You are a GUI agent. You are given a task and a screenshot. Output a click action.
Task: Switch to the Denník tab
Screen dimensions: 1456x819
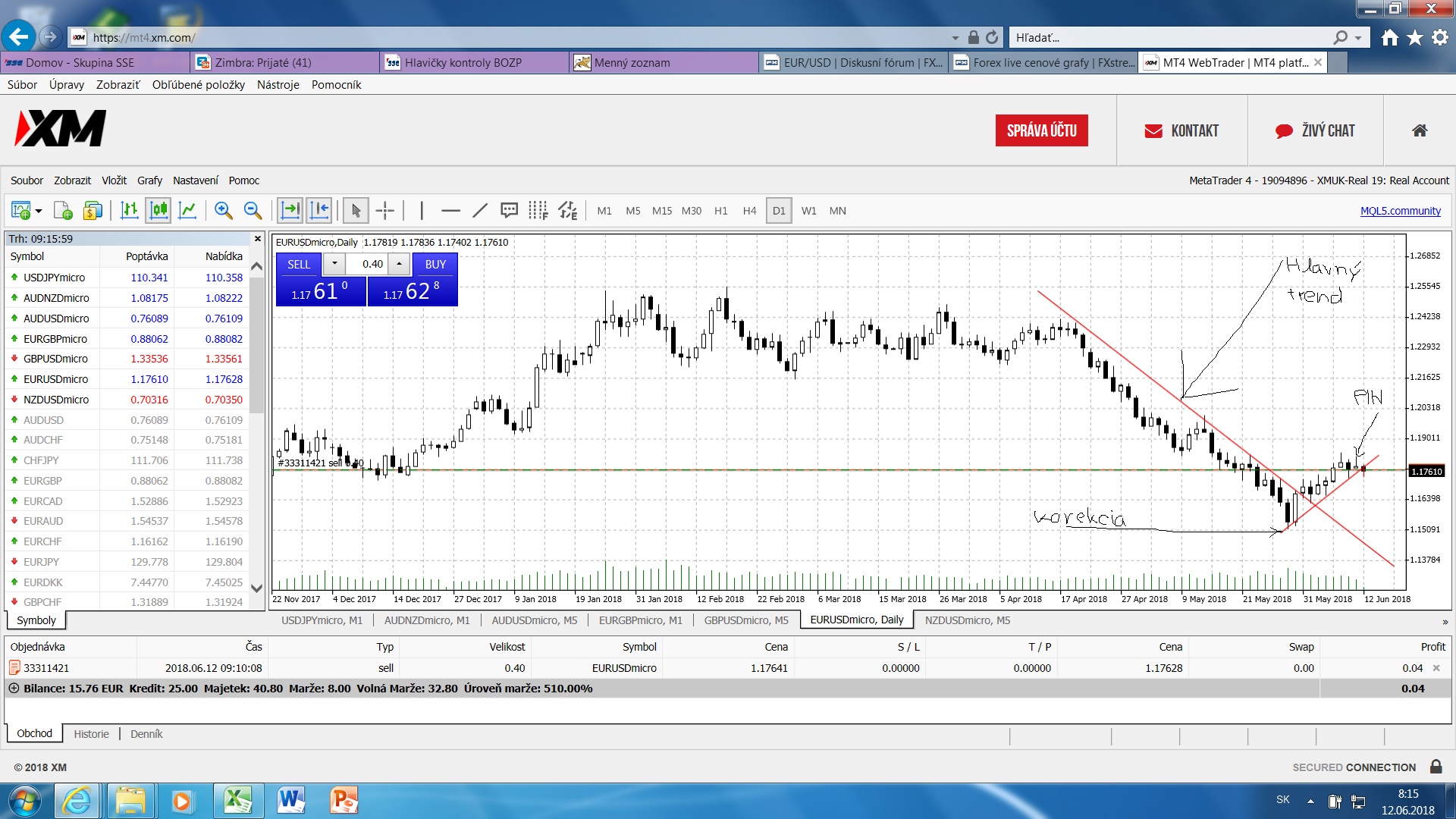(146, 734)
